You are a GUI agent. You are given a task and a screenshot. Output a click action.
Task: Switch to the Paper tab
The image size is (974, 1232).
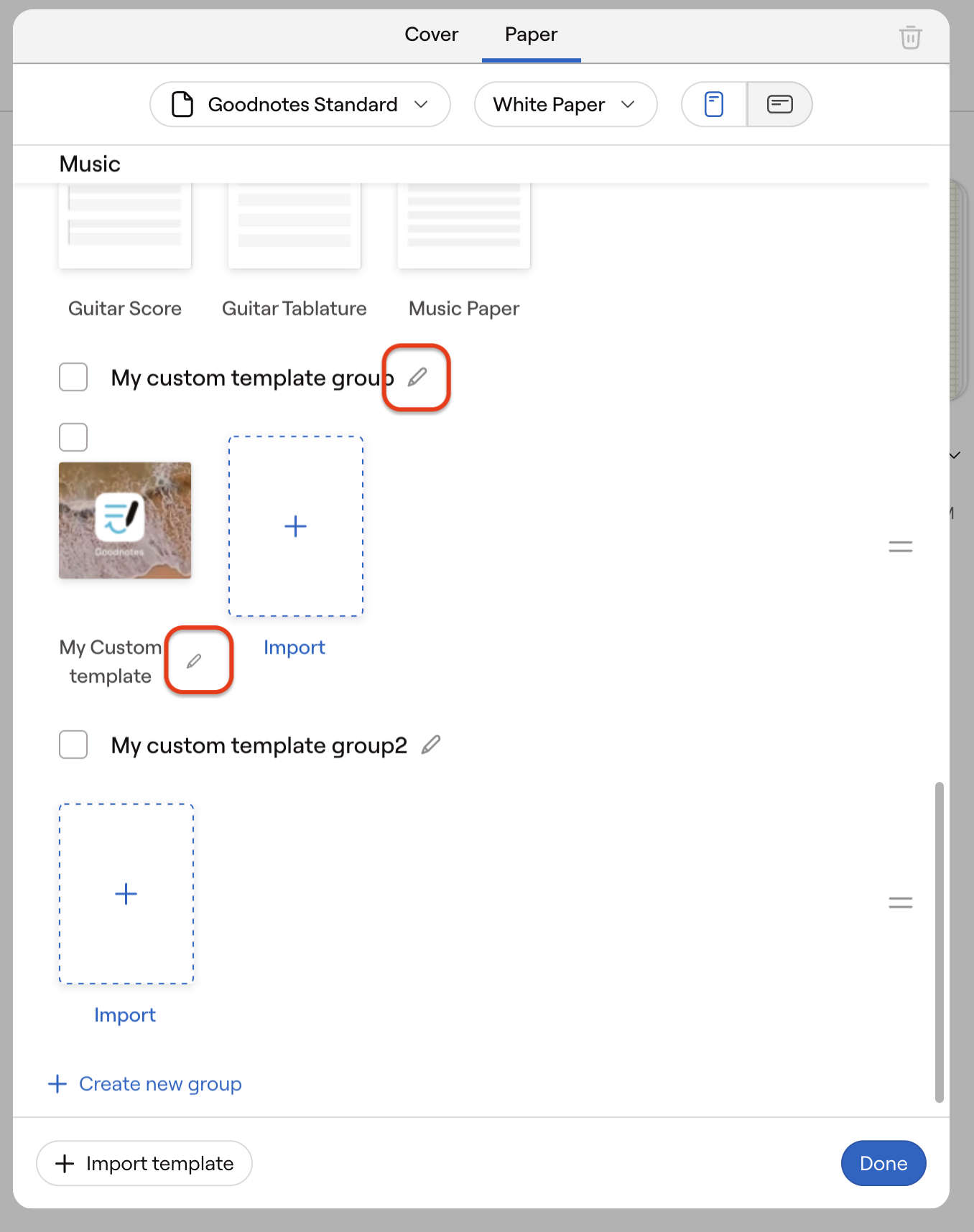532,34
